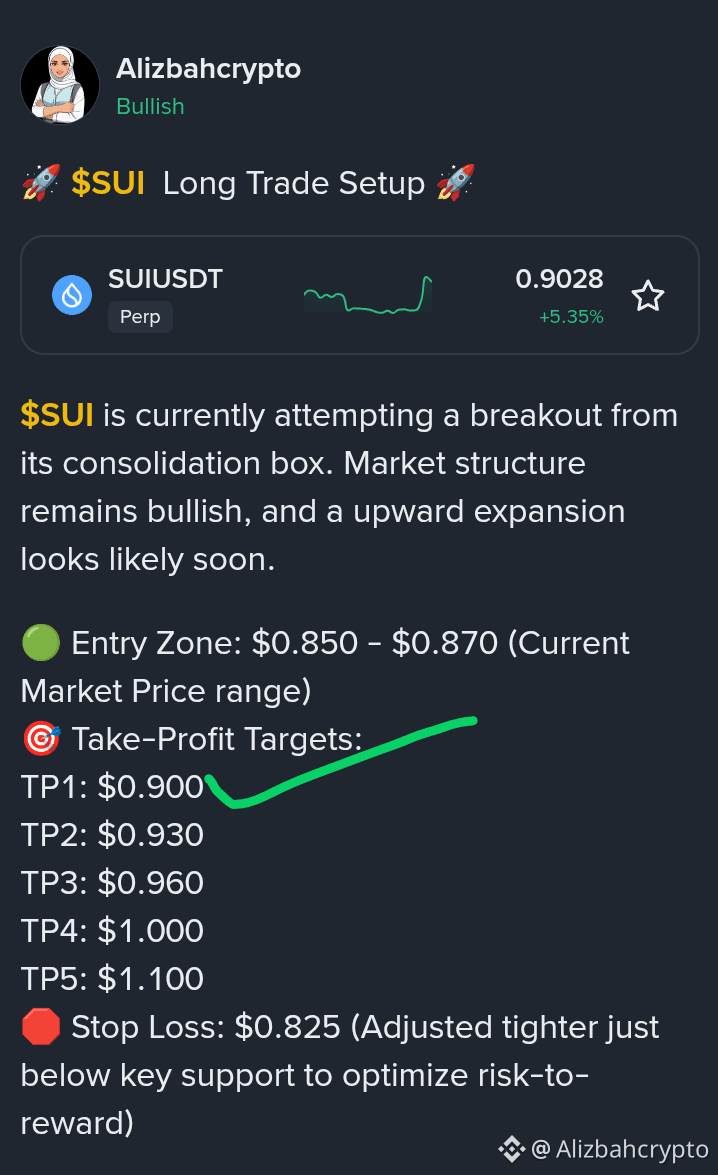Tap the blue SUI coin logo
The height and width of the screenshot is (1175, 718).
(72, 295)
